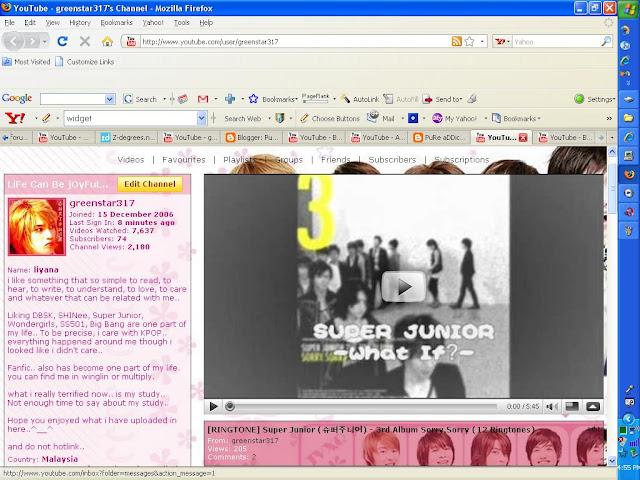The height and width of the screenshot is (480, 640).
Task: Open the search engine selector Y! dropdown
Action: click(502, 41)
